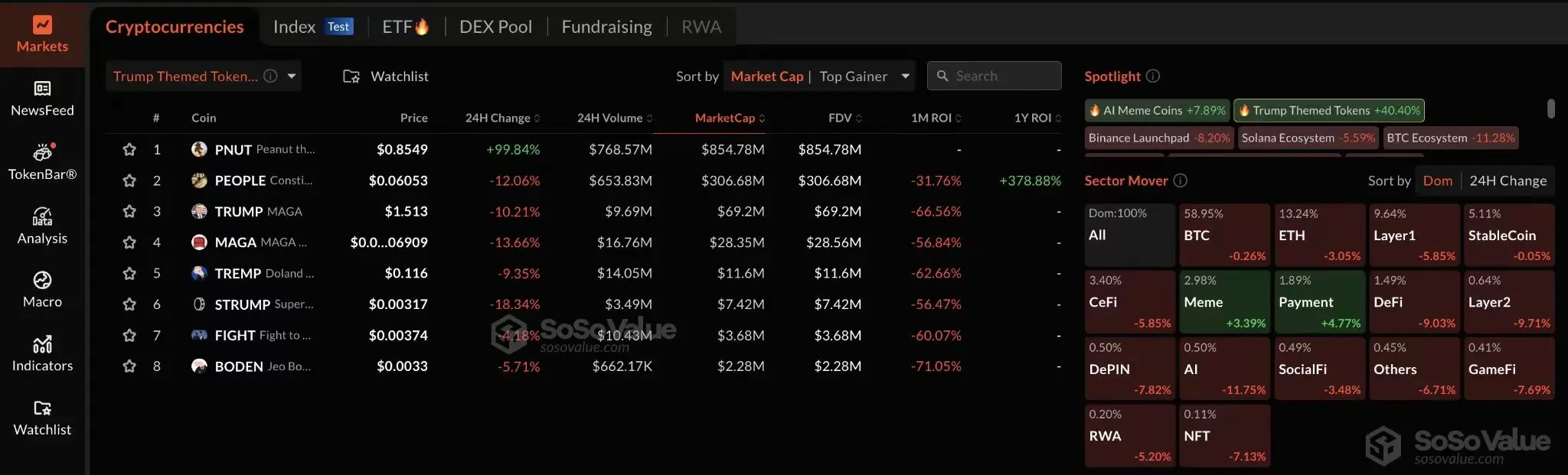The image size is (1568, 475).
Task: Click inside the Search input field
Action: [993, 76]
